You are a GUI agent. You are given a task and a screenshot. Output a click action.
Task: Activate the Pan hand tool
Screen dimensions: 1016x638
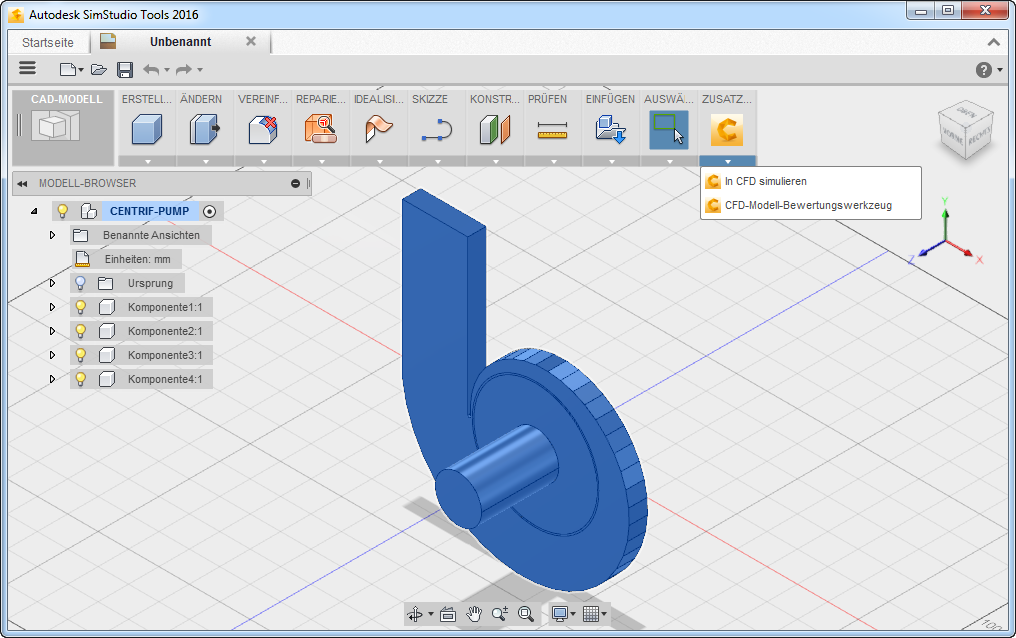[x=474, y=613]
